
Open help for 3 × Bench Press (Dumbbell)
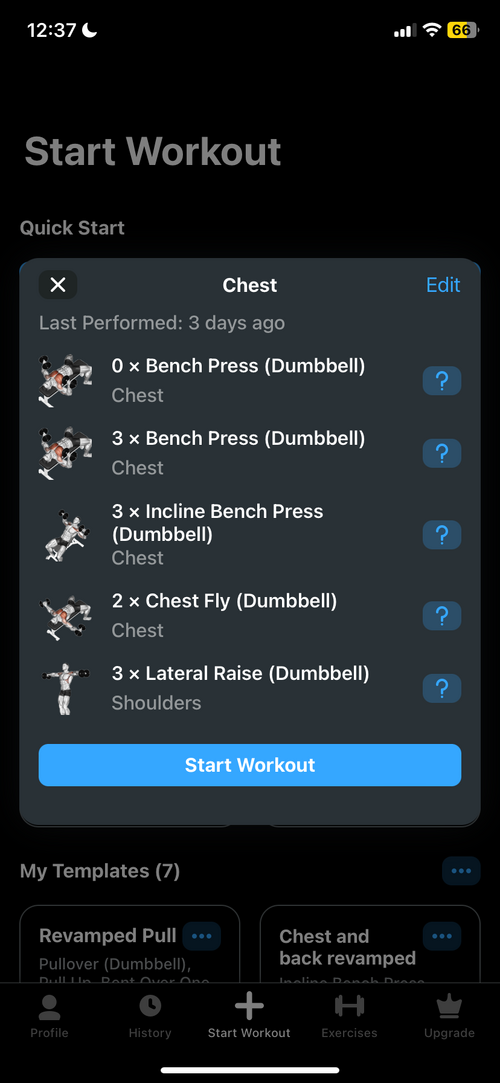(442, 453)
